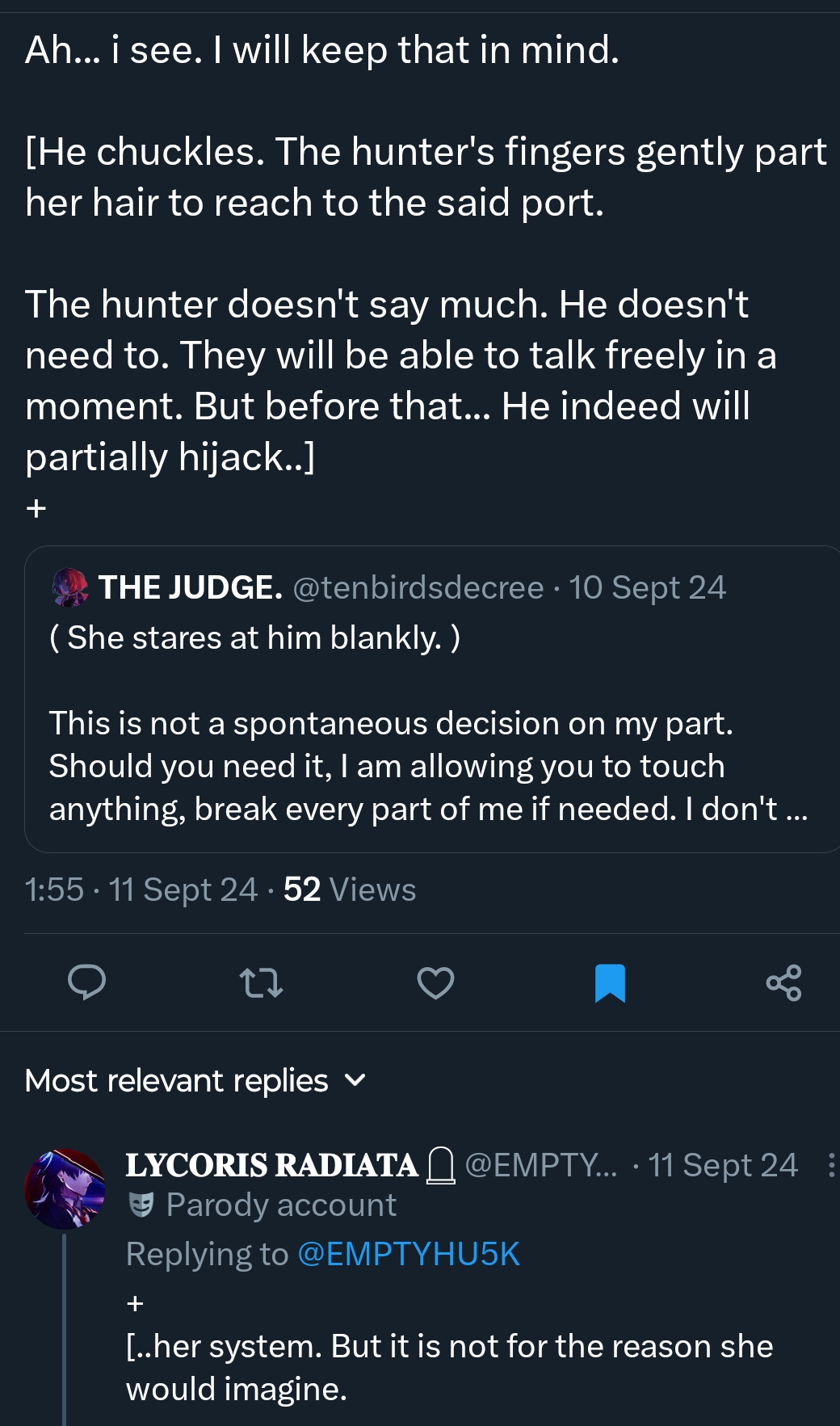The height and width of the screenshot is (1426, 840).
Task: Open the share icon options
Action: click(x=783, y=982)
